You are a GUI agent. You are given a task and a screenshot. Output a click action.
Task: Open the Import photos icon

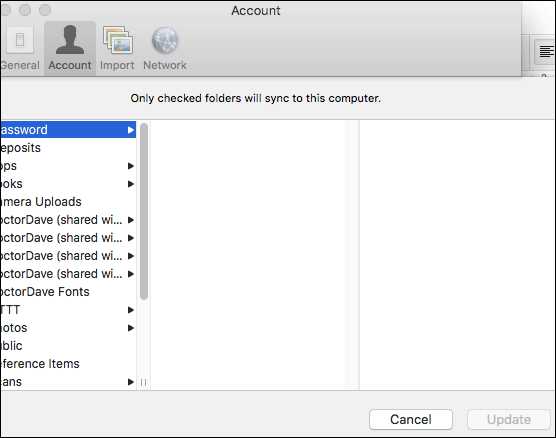pyautogui.click(x=118, y=40)
